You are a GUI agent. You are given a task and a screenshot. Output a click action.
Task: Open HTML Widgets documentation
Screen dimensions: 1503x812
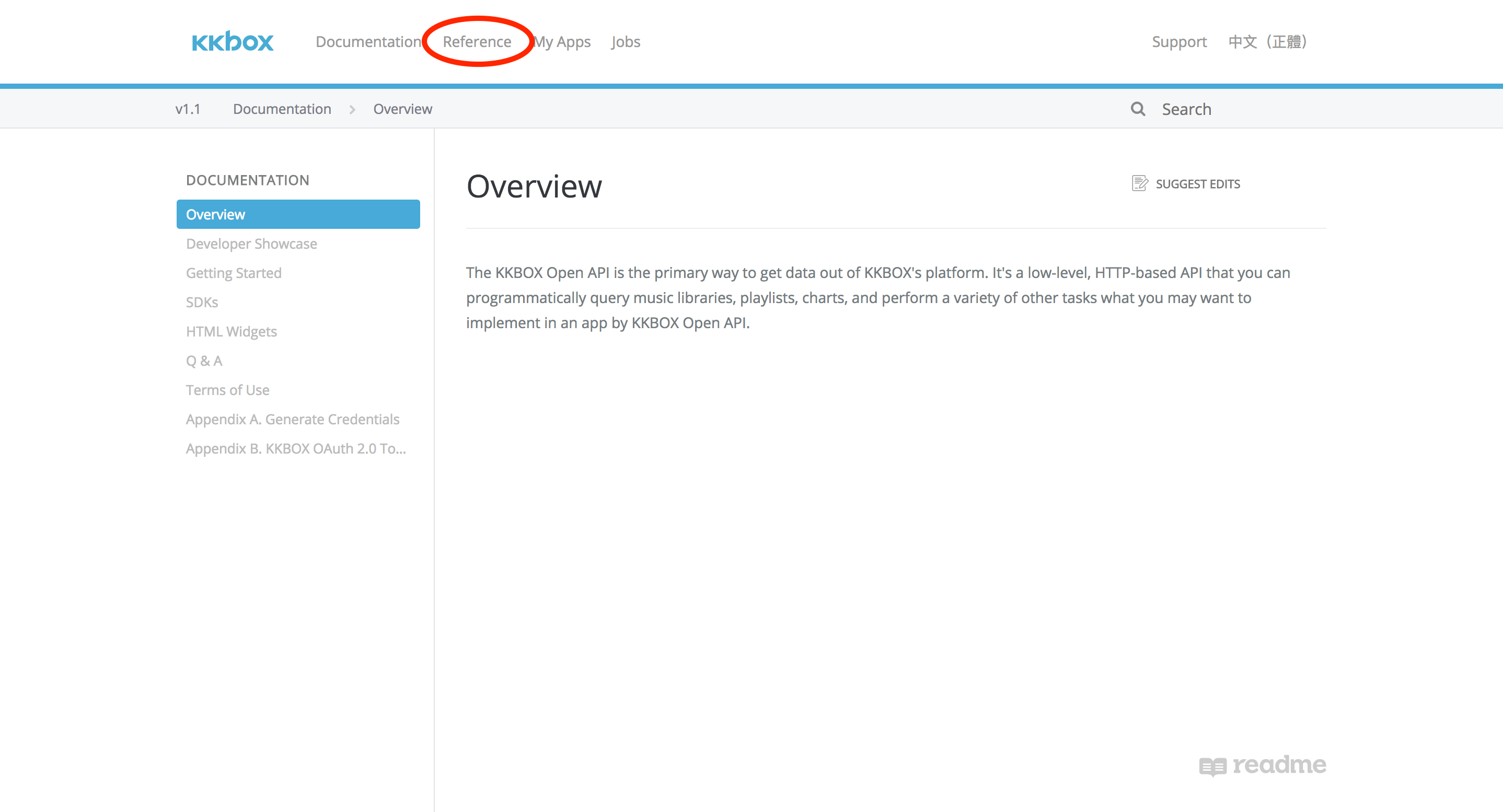(231, 331)
